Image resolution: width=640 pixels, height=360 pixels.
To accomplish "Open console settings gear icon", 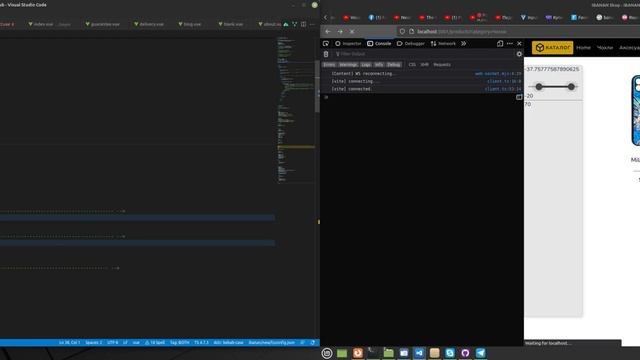I will (x=519, y=54).
